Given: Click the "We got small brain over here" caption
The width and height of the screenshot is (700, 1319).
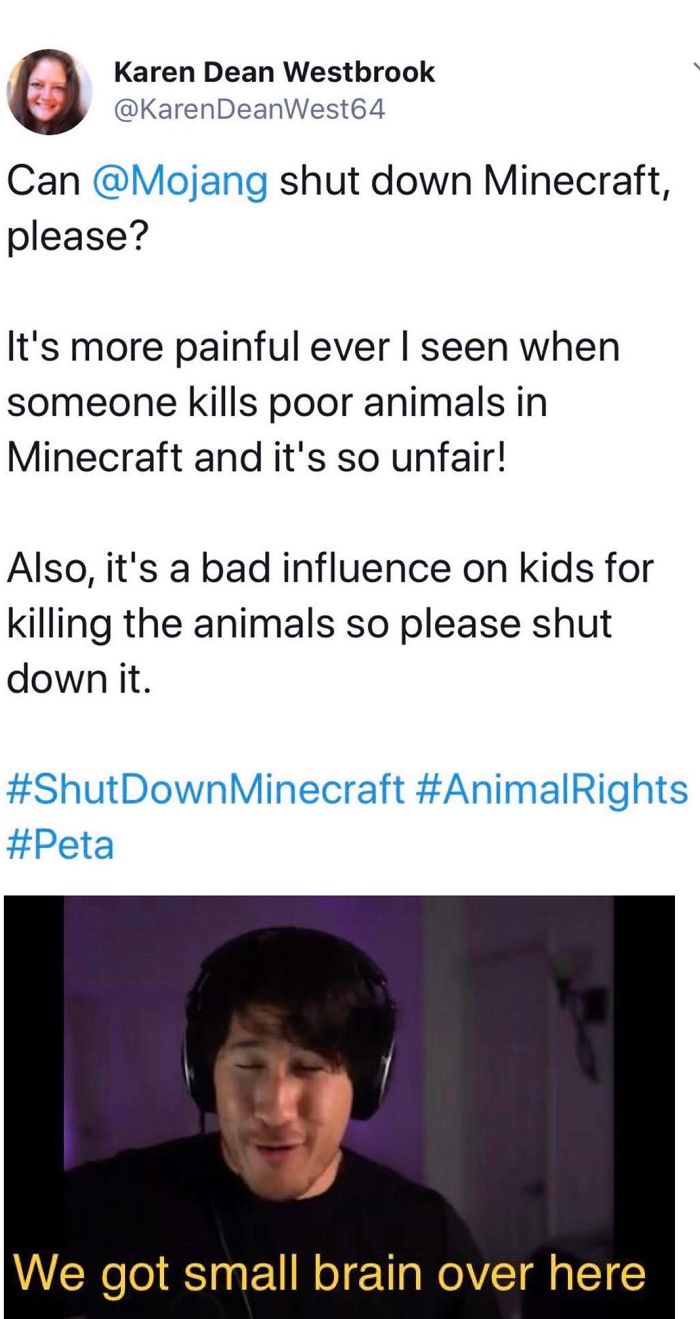Looking at the screenshot, I should pyautogui.click(x=329, y=1273).
